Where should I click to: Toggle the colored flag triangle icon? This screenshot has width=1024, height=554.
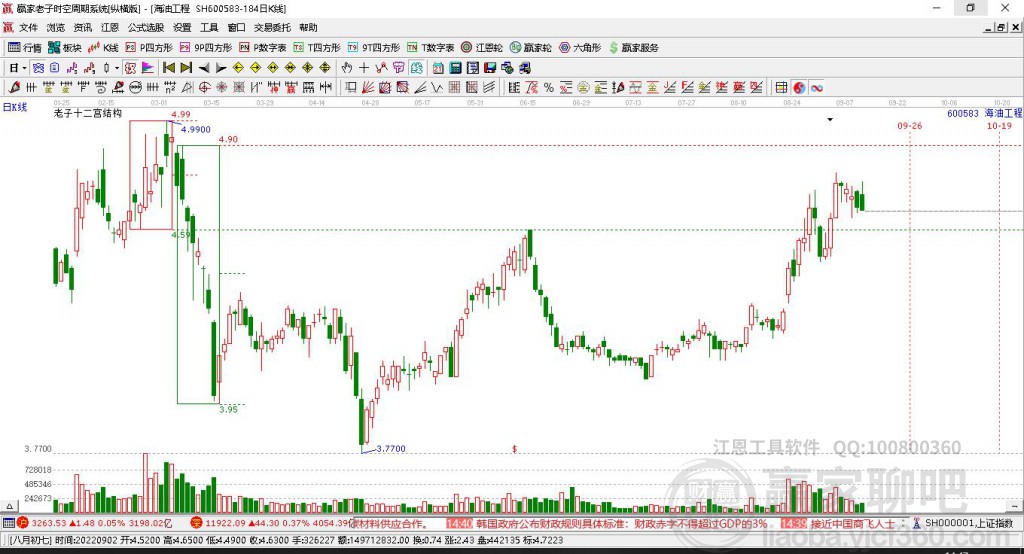pos(148,68)
